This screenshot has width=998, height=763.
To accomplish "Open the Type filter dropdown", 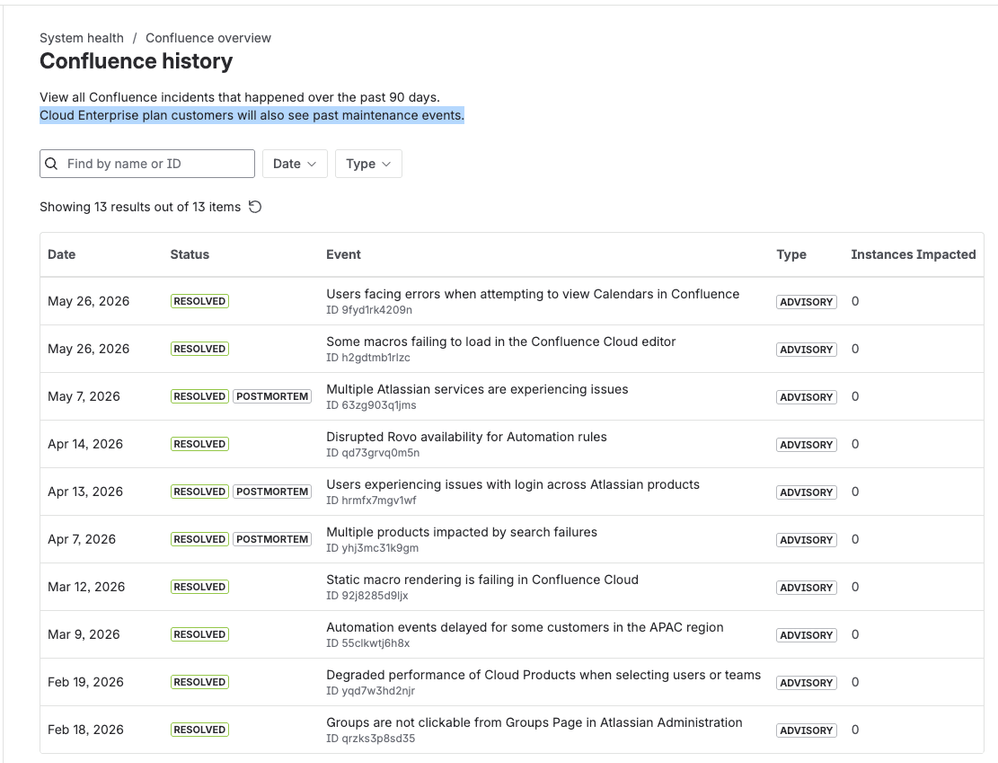I will tap(369, 164).
